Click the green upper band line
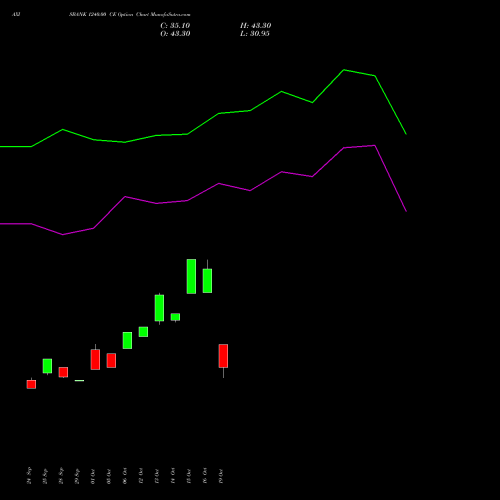This screenshot has width=500, height=500. tap(219, 113)
